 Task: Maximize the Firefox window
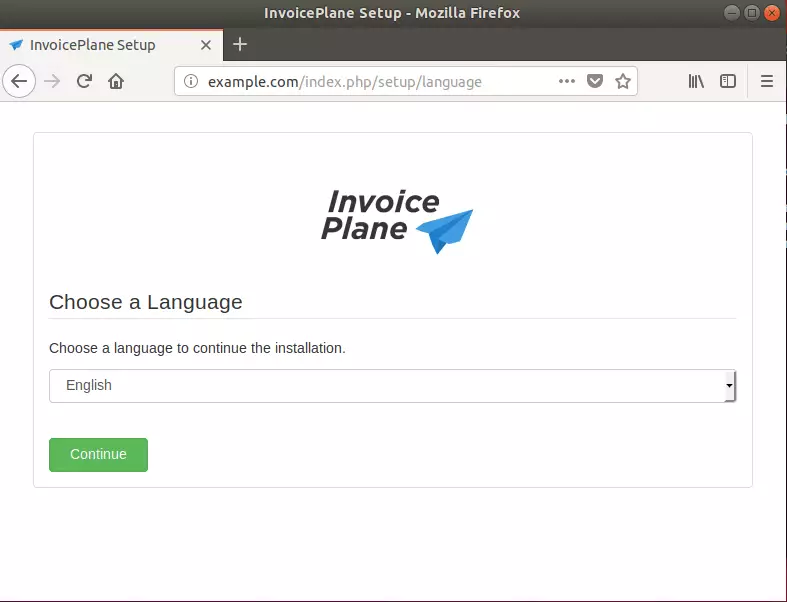[x=752, y=13]
